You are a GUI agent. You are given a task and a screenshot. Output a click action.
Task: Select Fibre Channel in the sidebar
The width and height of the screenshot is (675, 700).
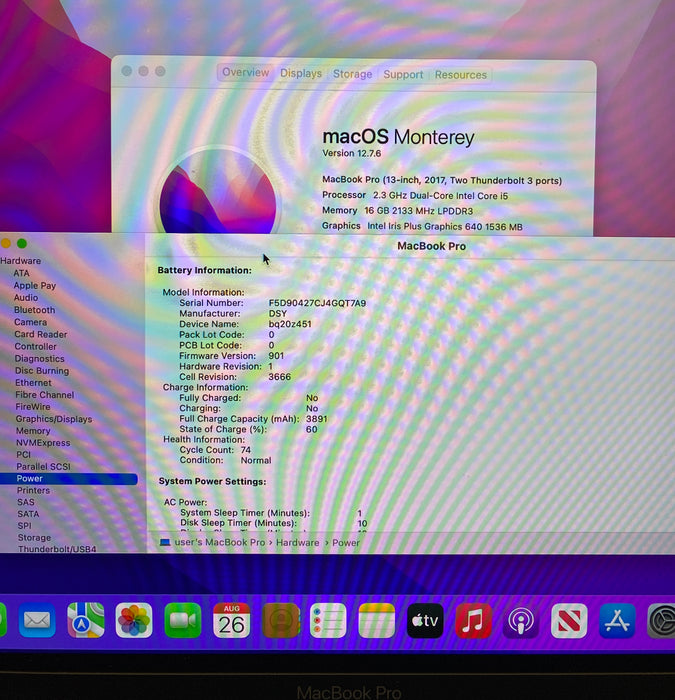click(x=44, y=395)
